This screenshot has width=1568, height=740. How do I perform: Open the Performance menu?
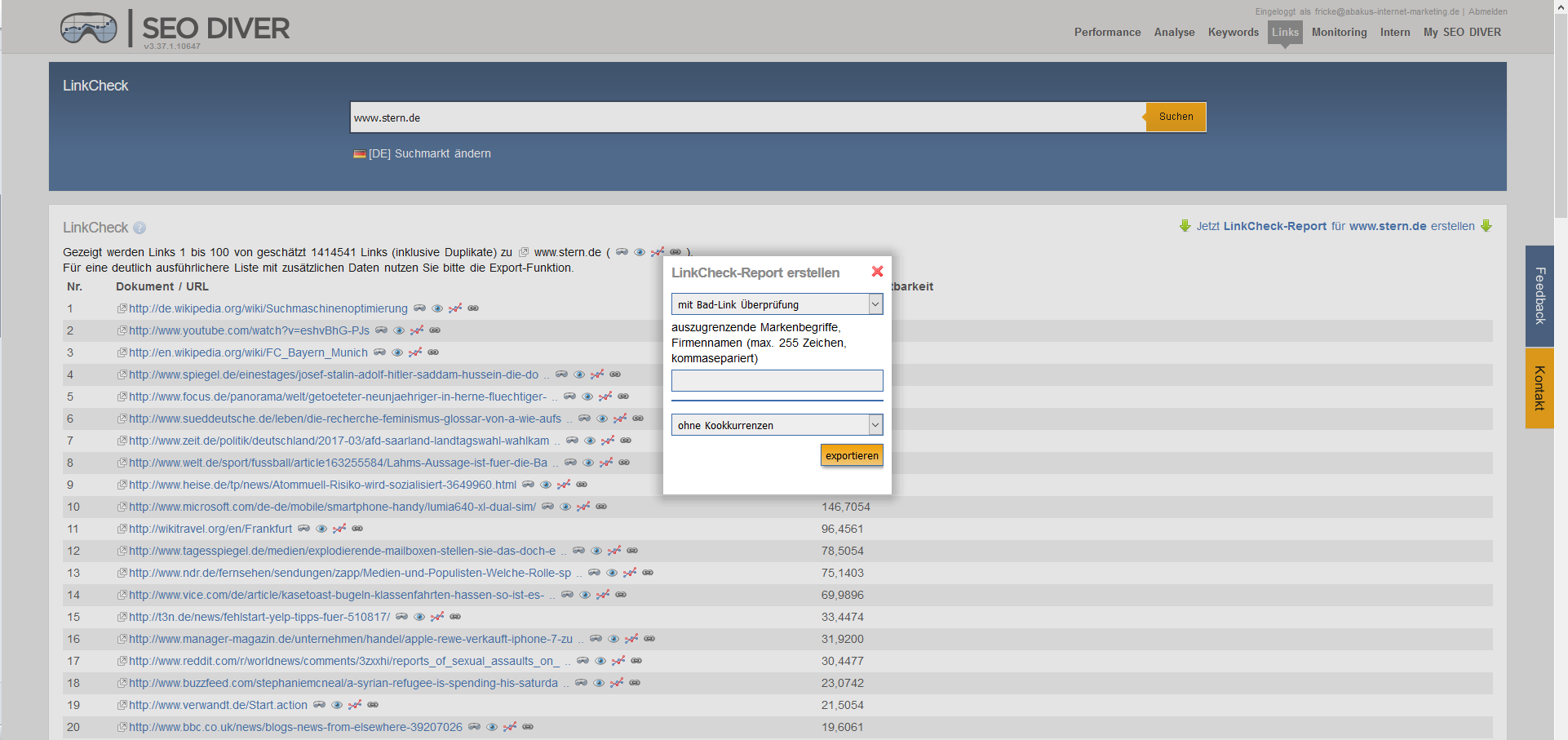click(x=1107, y=33)
